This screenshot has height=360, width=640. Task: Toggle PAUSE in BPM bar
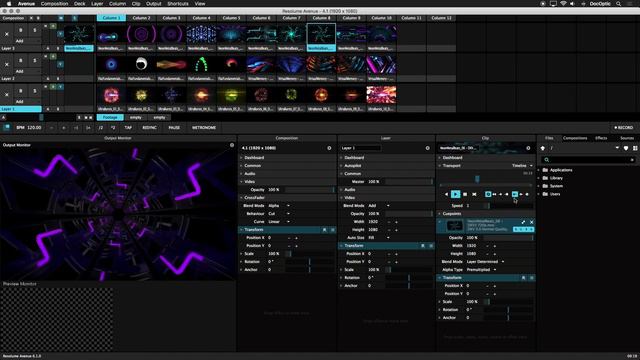pyautogui.click(x=174, y=128)
